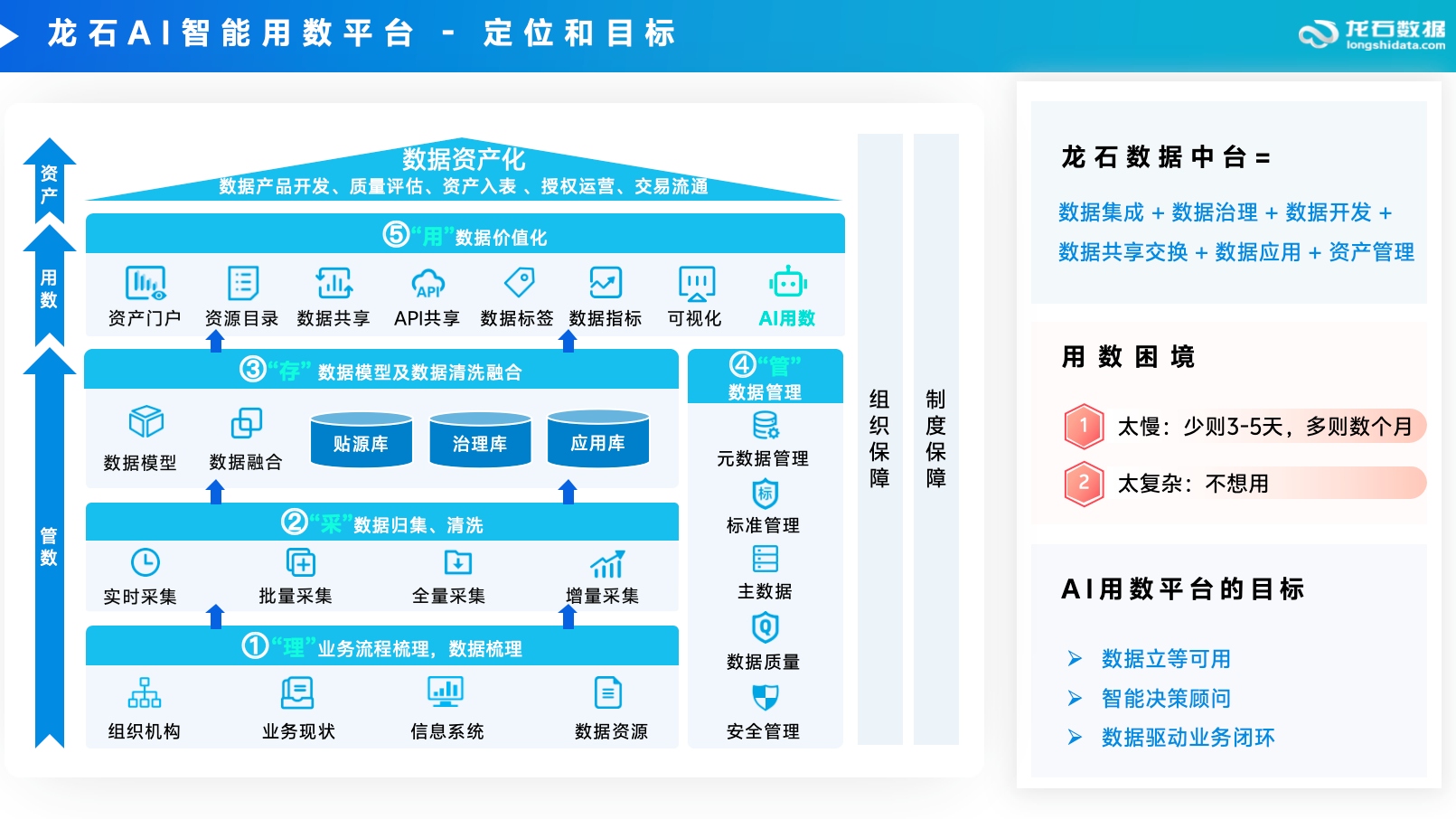Click the ①"理"业务流程梳理 header
Image resolution: width=1456 pixels, height=819 pixels.
381,646
